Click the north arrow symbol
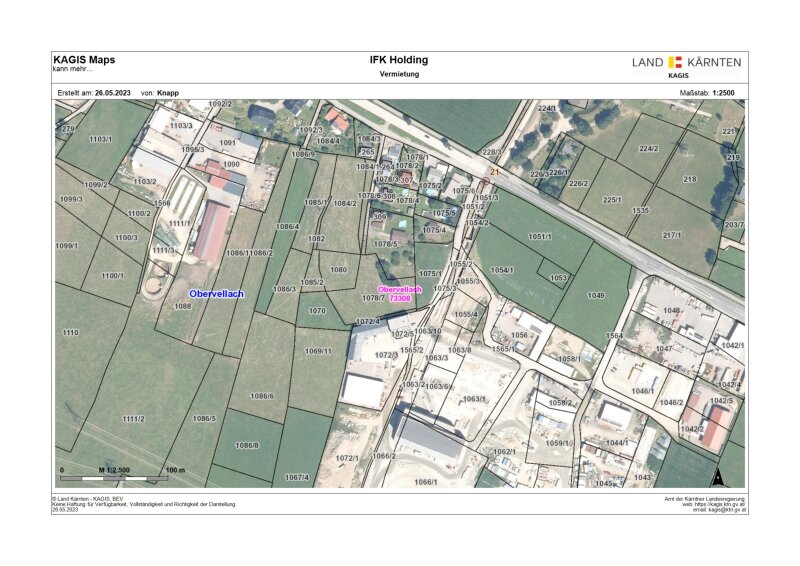 click(719, 475)
